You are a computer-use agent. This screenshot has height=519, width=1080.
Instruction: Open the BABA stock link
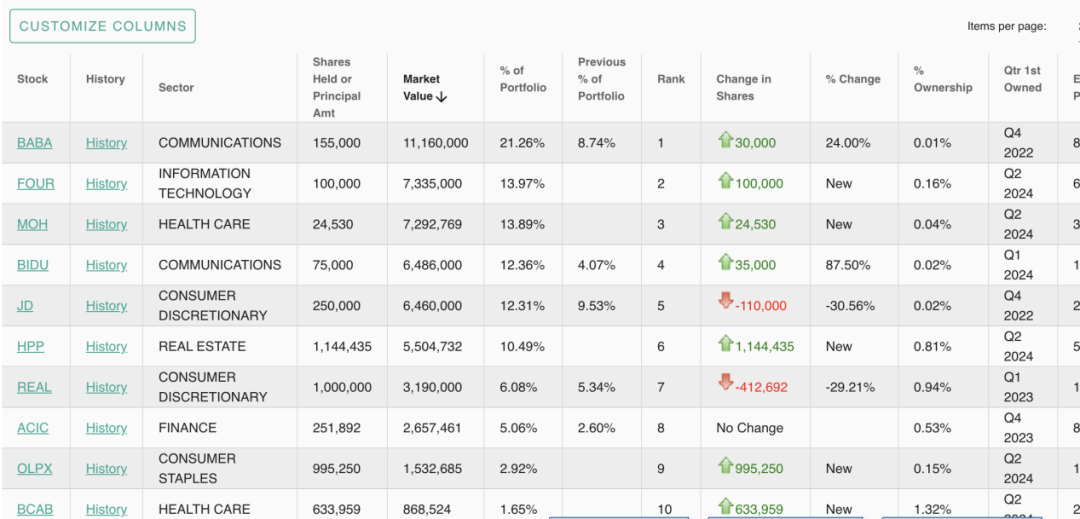click(34, 143)
